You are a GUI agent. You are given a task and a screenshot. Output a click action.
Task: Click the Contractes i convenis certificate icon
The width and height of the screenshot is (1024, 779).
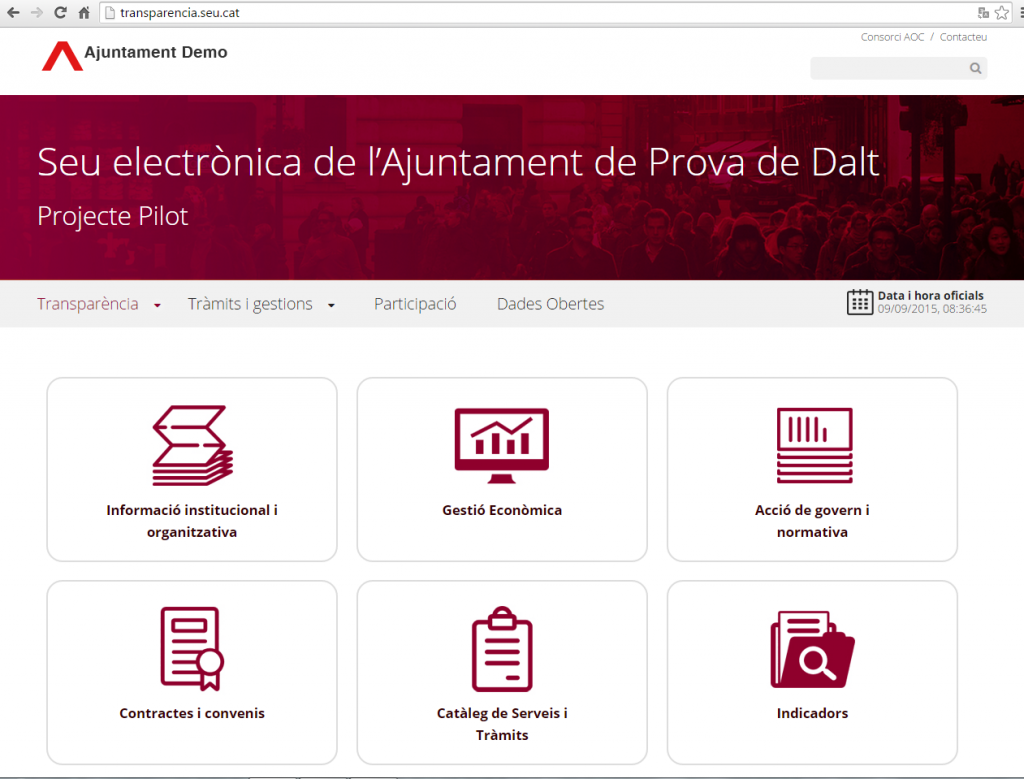[x=191, y=647]
